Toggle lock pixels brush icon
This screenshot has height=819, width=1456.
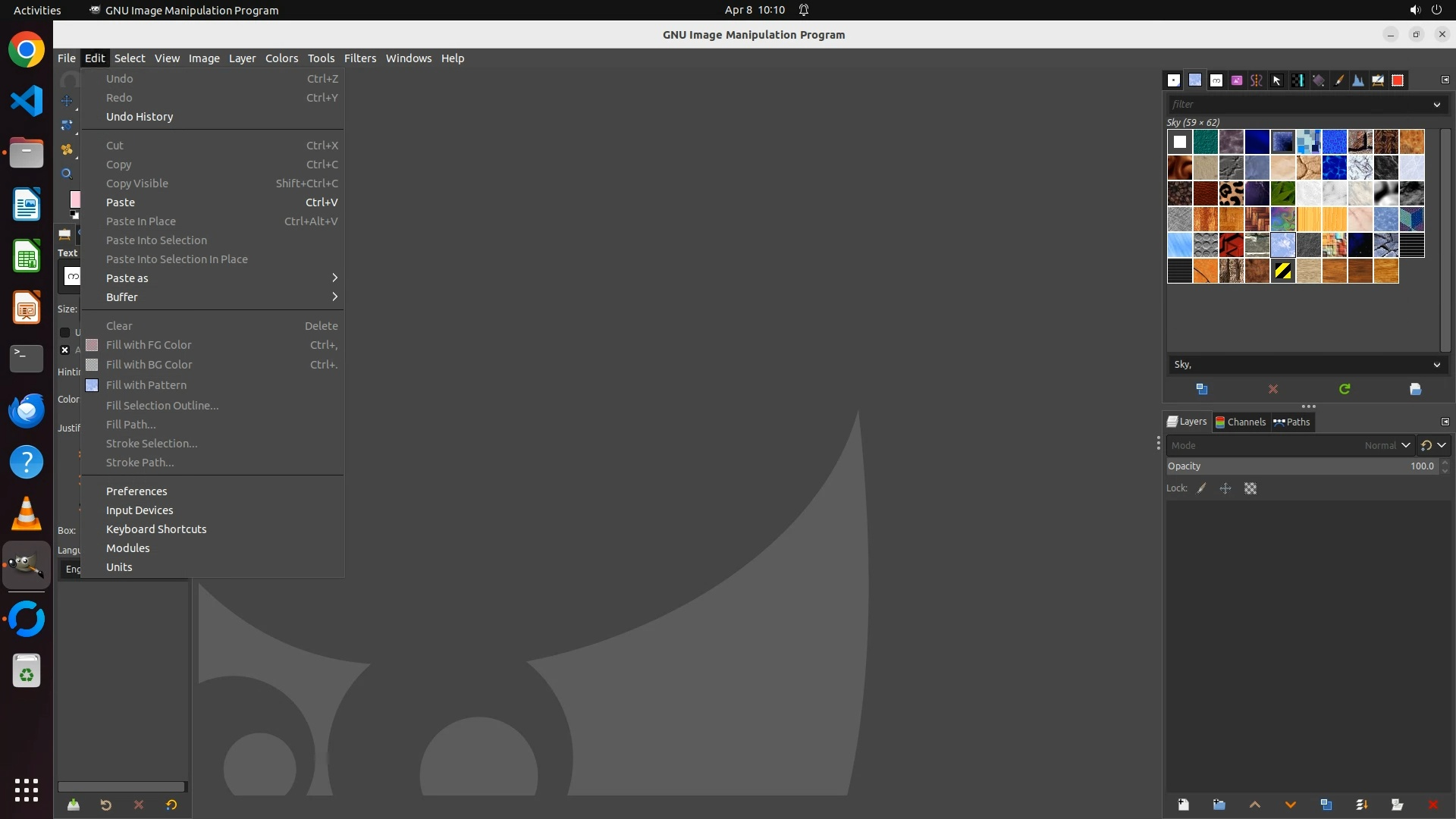click(x=1202, y=488)
